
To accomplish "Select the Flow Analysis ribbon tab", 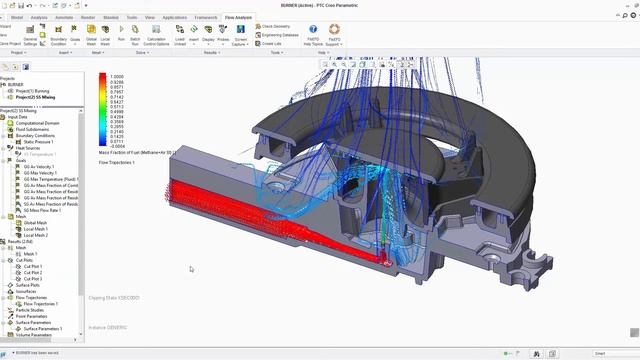I will (238, 18).
